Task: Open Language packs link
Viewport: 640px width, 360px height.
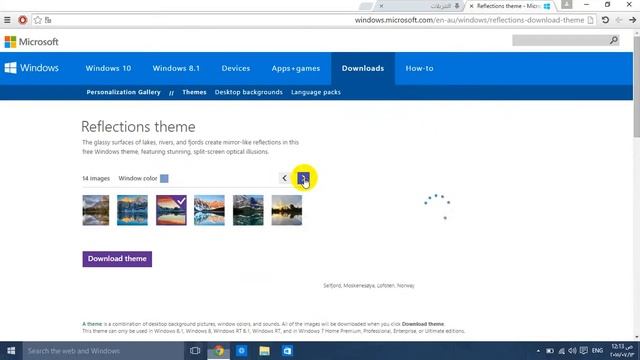Action: point(316,92)
